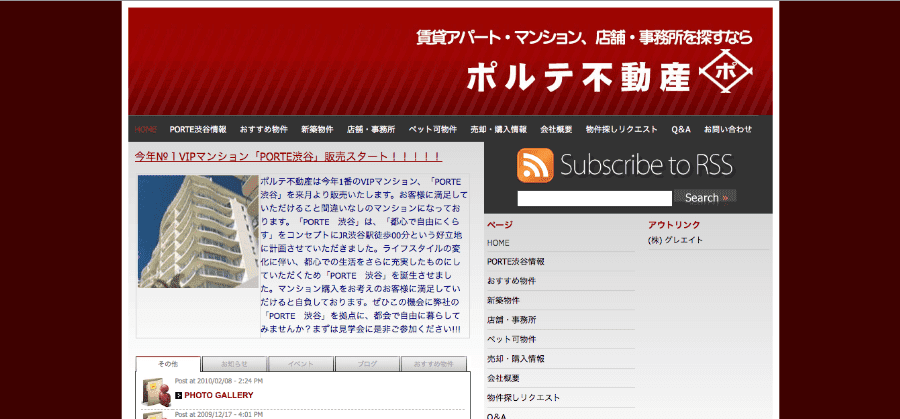Go to お問い合わせ in the navigation bar

tap(727, 129)
